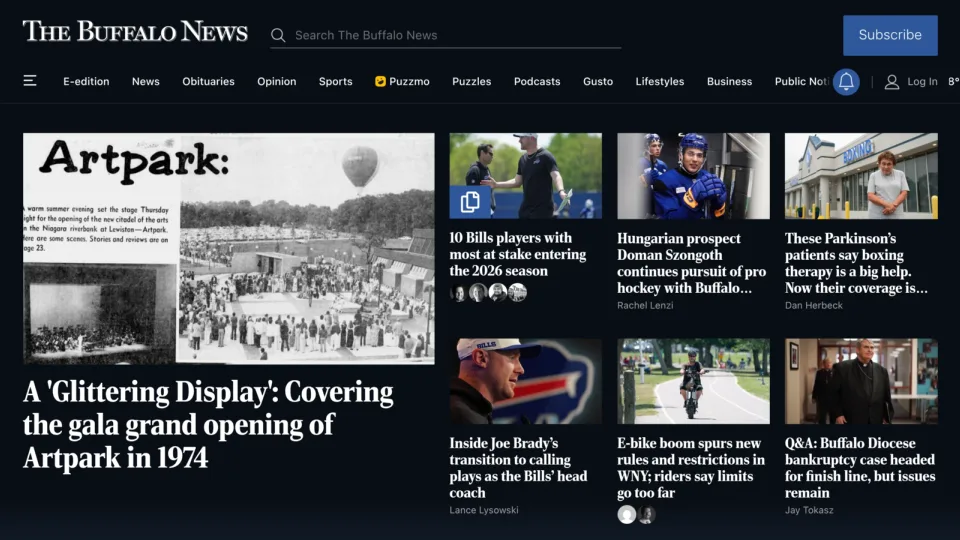
Task: Click the notifications bell icon
Action: click(846, 81)
